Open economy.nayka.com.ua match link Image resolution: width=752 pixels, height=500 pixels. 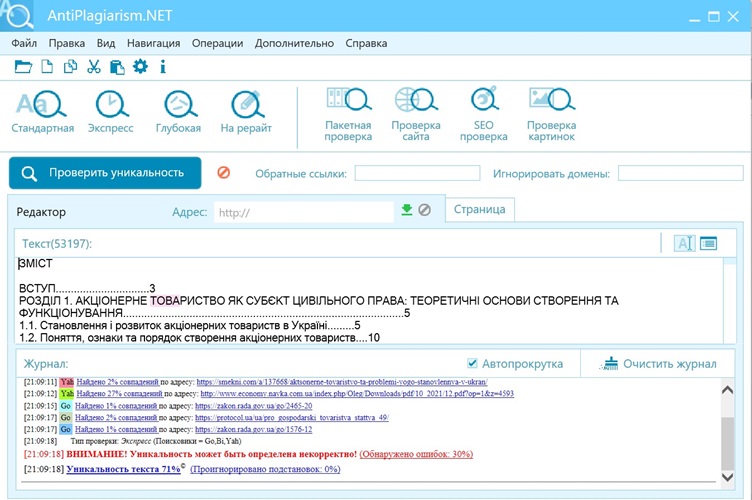click(x=357, y=394)
